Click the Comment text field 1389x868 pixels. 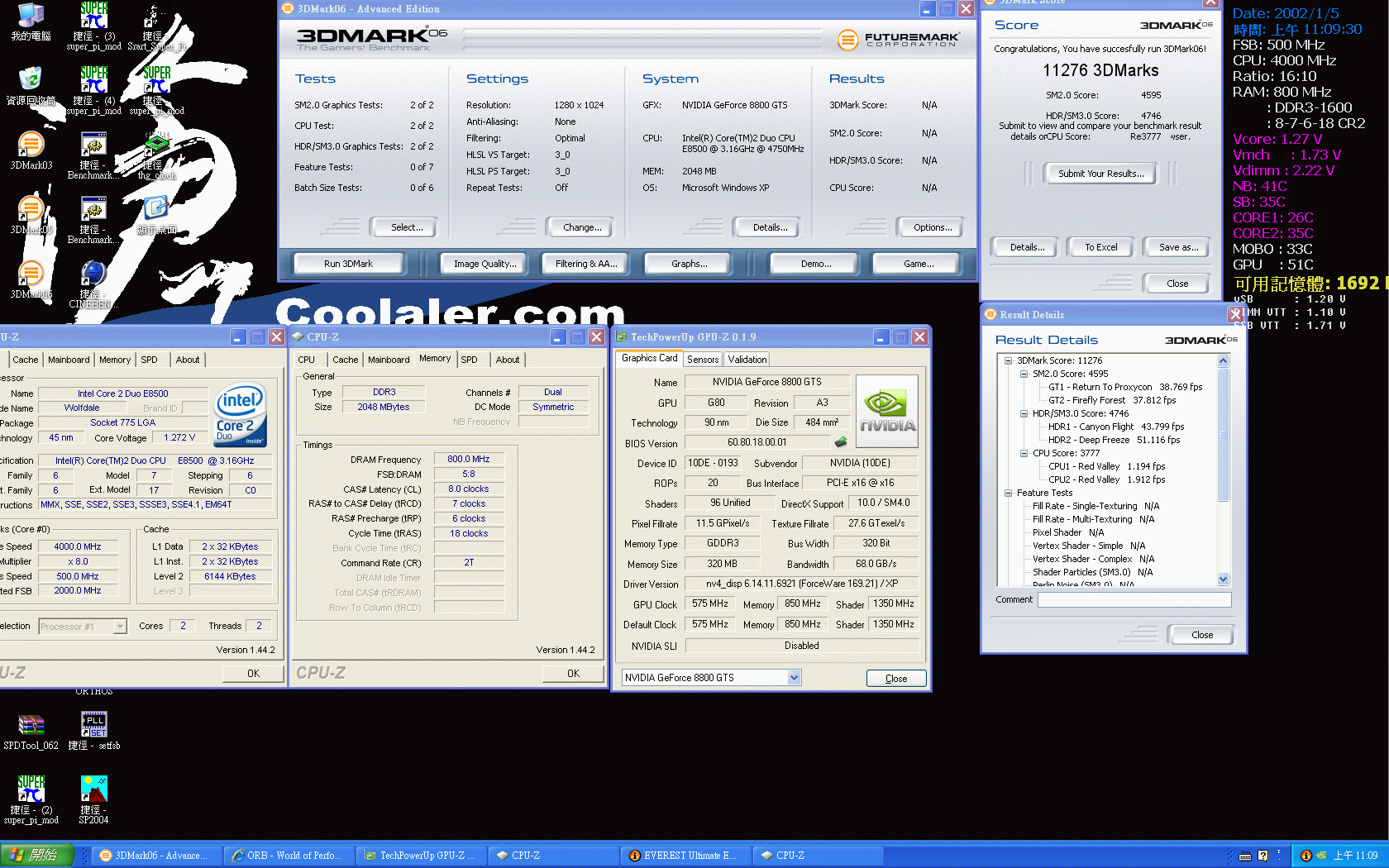pyautogui.click(x=1134, y=600)
